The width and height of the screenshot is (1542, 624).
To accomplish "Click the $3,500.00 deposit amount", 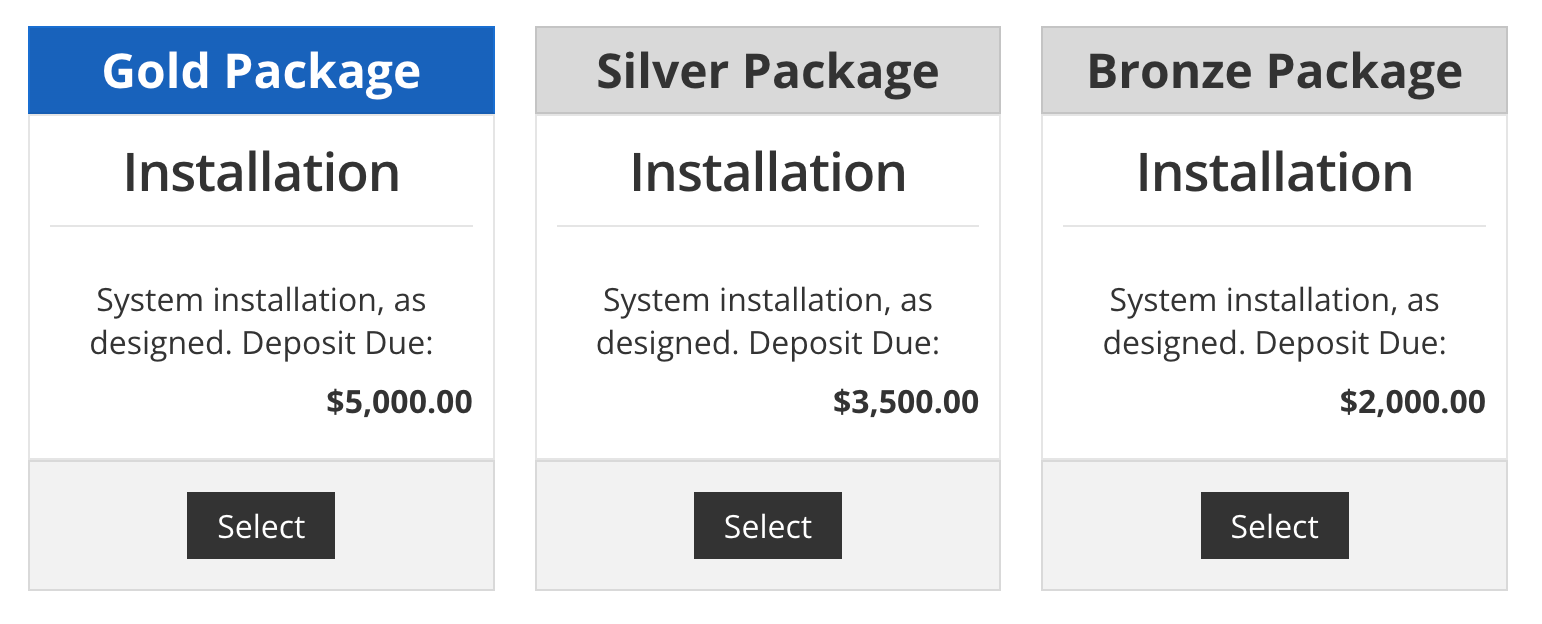I will tap(905, 402).
